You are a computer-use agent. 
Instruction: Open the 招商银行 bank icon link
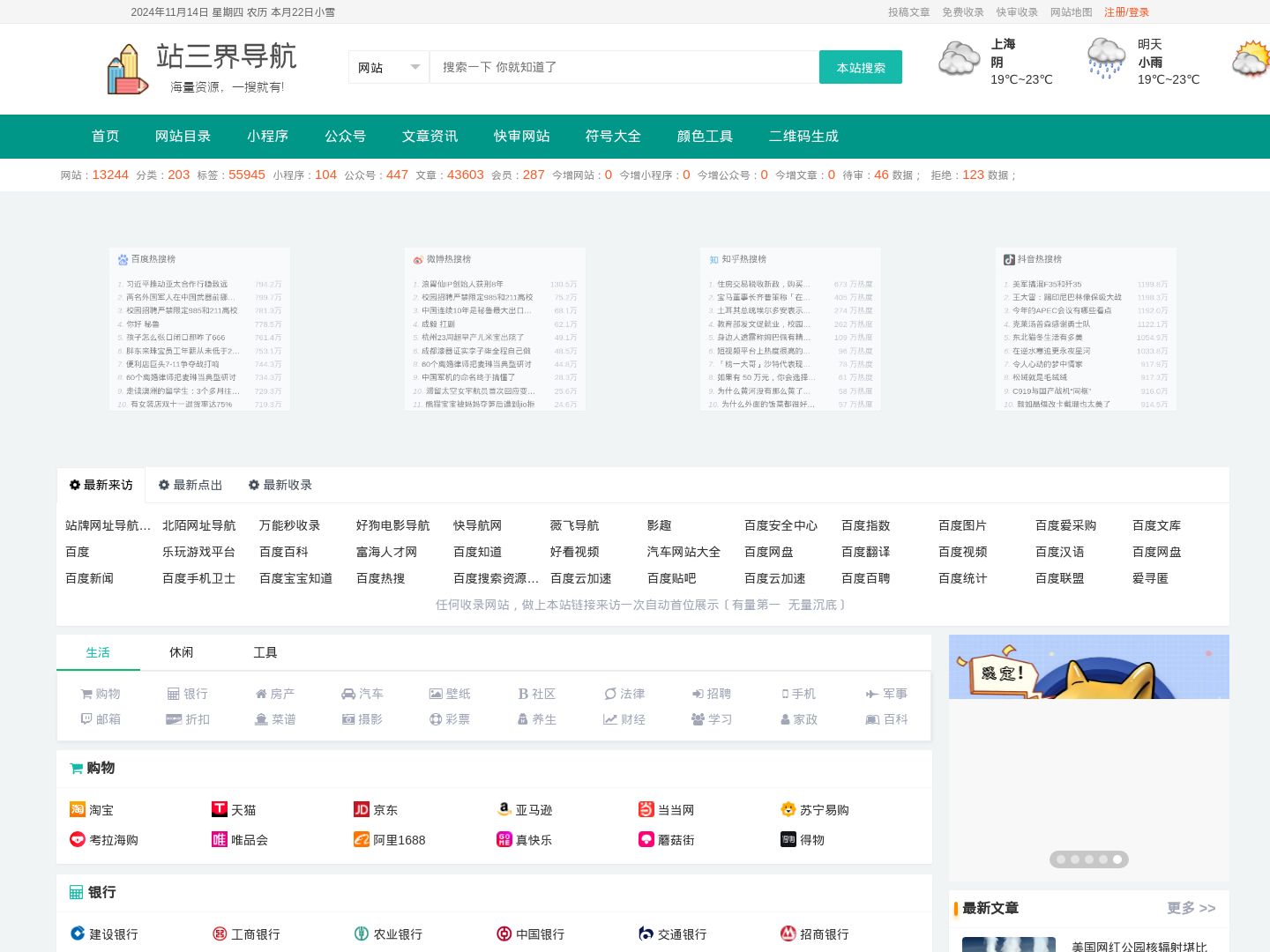[788, 933]
